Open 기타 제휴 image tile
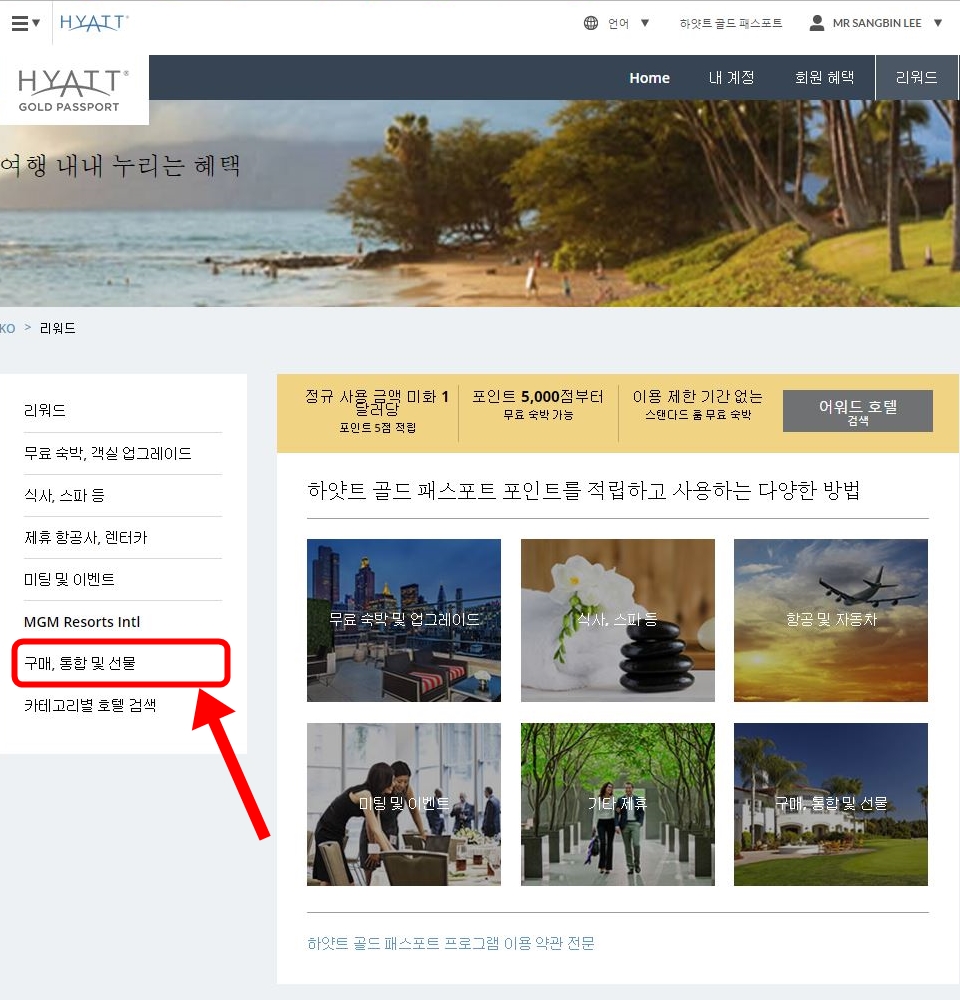Viewport: 960px width, 1000px height. point(617,804)
